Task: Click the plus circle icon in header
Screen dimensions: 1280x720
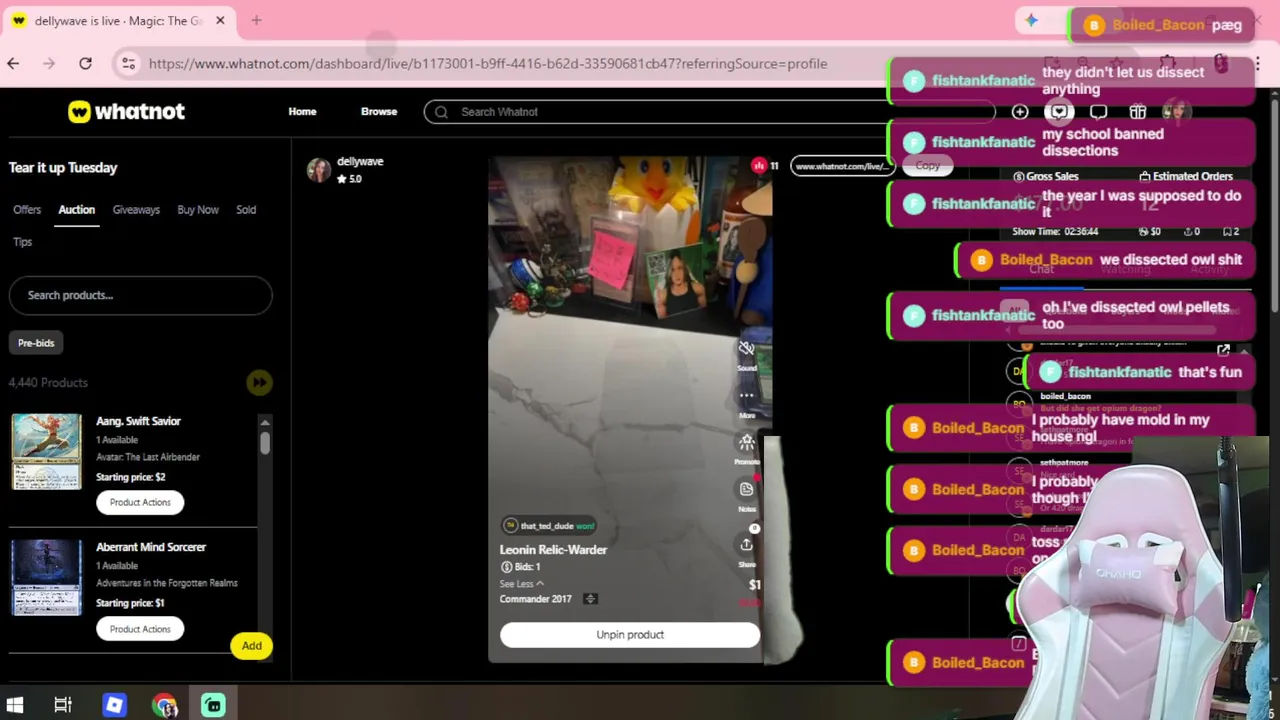Action: [x=1020, y=112]
